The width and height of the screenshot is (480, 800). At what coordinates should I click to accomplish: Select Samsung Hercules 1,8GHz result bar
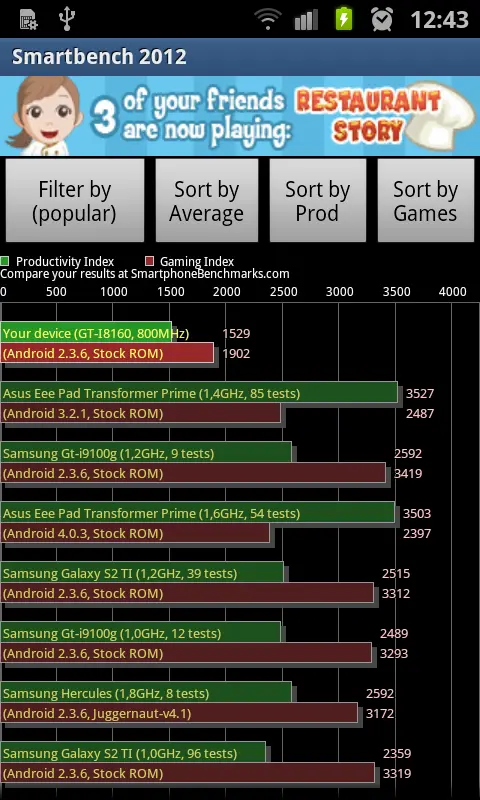[x=146, y=693]
